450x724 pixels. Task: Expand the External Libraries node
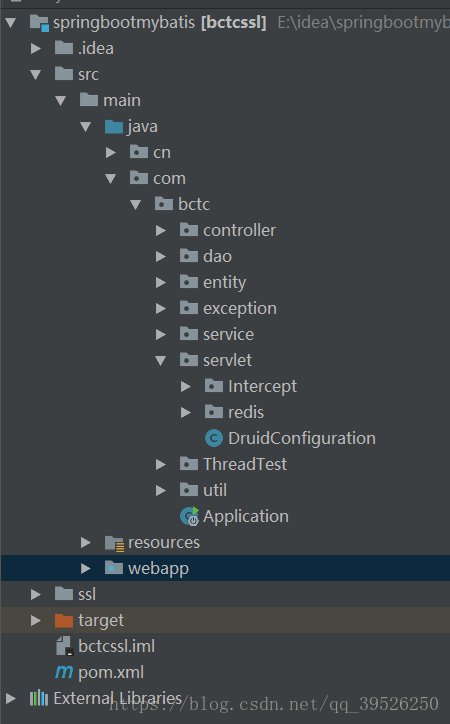[x=11, y=698]
